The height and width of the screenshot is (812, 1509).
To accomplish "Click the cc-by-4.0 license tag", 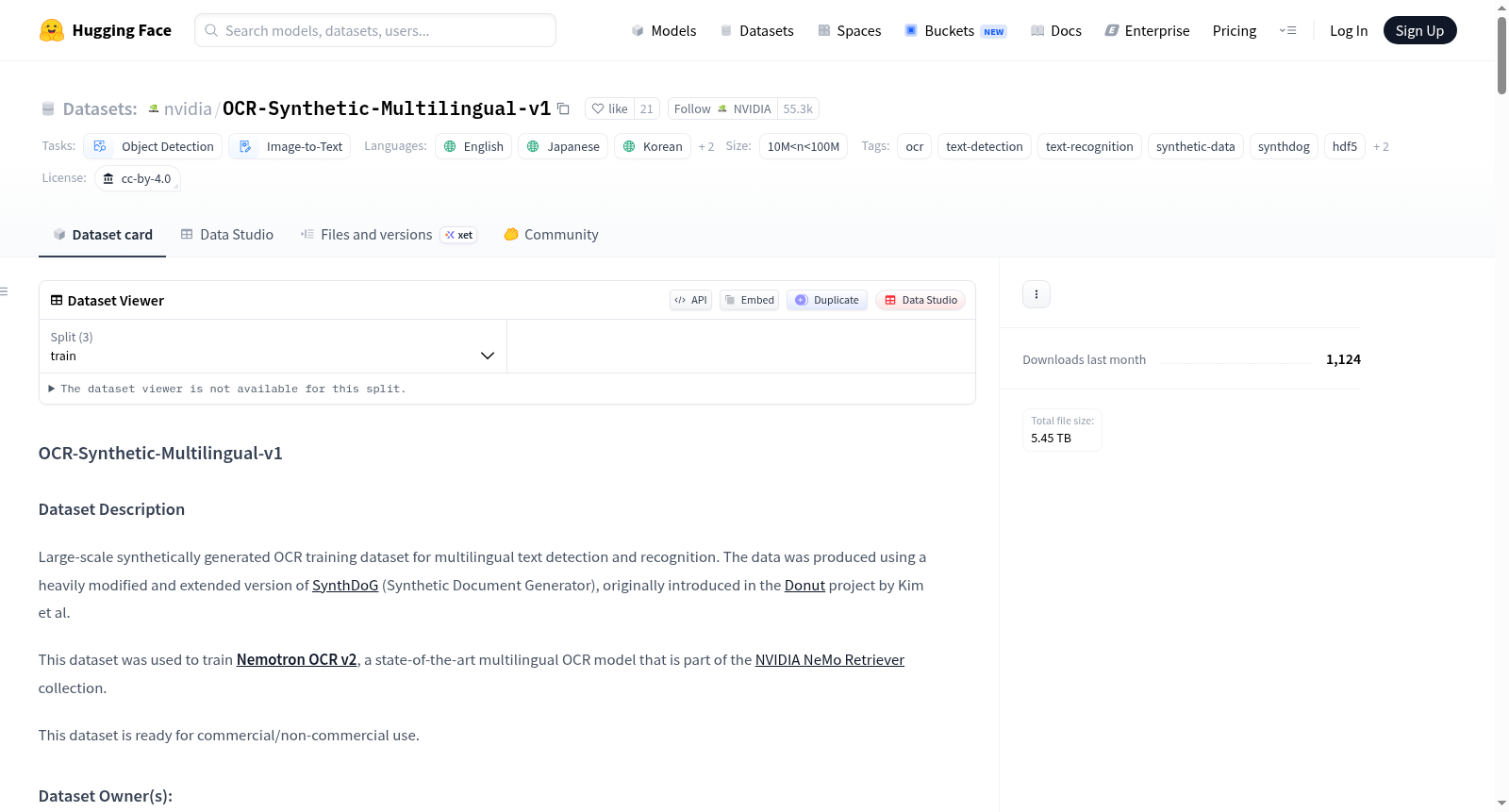I will pyautogui.click(x=138, y=178).
